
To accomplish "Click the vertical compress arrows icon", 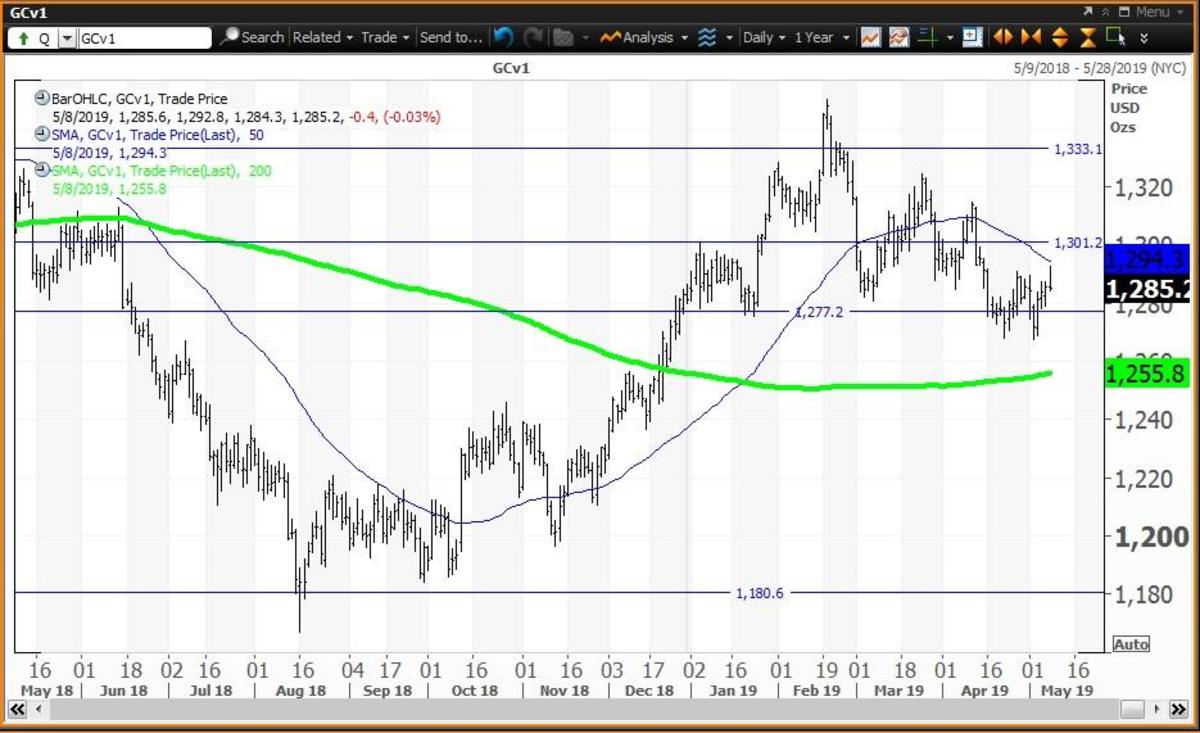I will coord(1088,37).
